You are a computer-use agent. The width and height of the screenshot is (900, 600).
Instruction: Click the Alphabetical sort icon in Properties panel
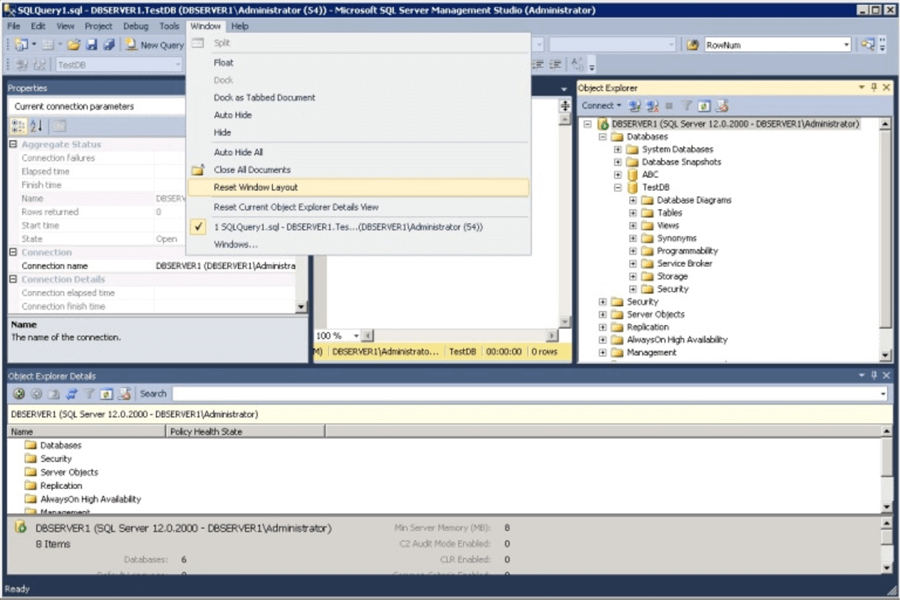pyautogui.click(x=36, y=126)
